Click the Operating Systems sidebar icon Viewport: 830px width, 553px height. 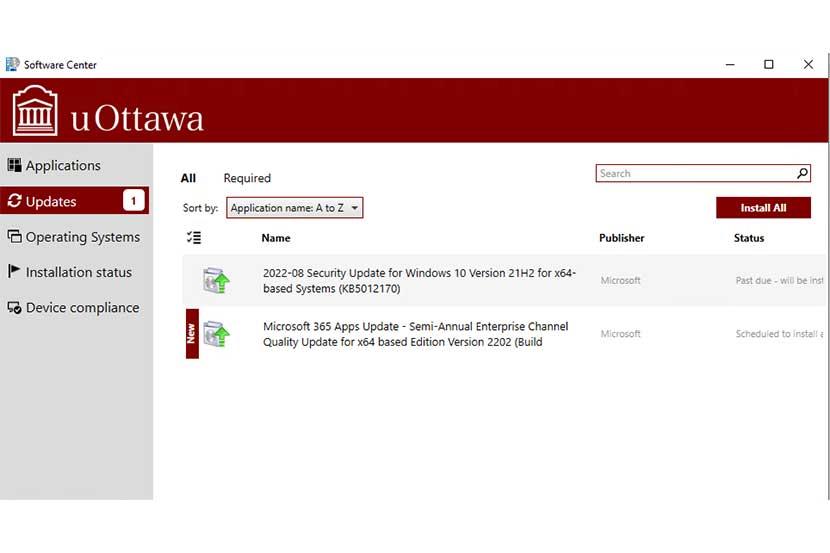click(x=14, y=237)
